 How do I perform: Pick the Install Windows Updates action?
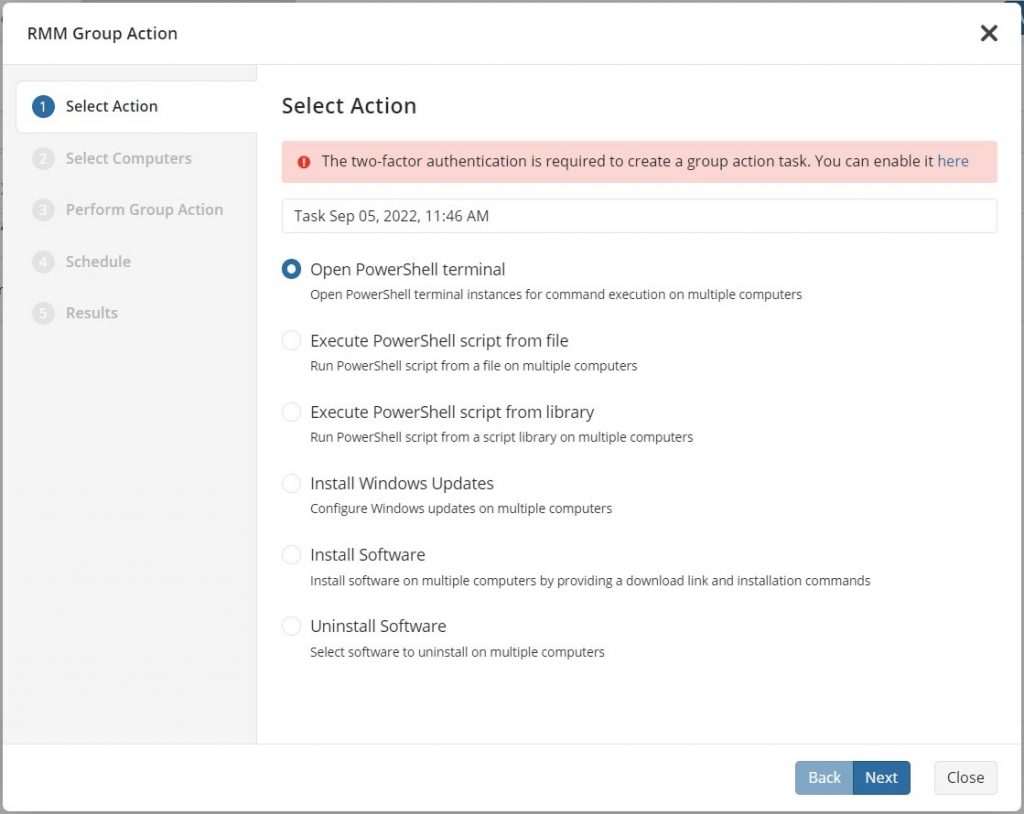pyautogui.click(x=291, y=483)
